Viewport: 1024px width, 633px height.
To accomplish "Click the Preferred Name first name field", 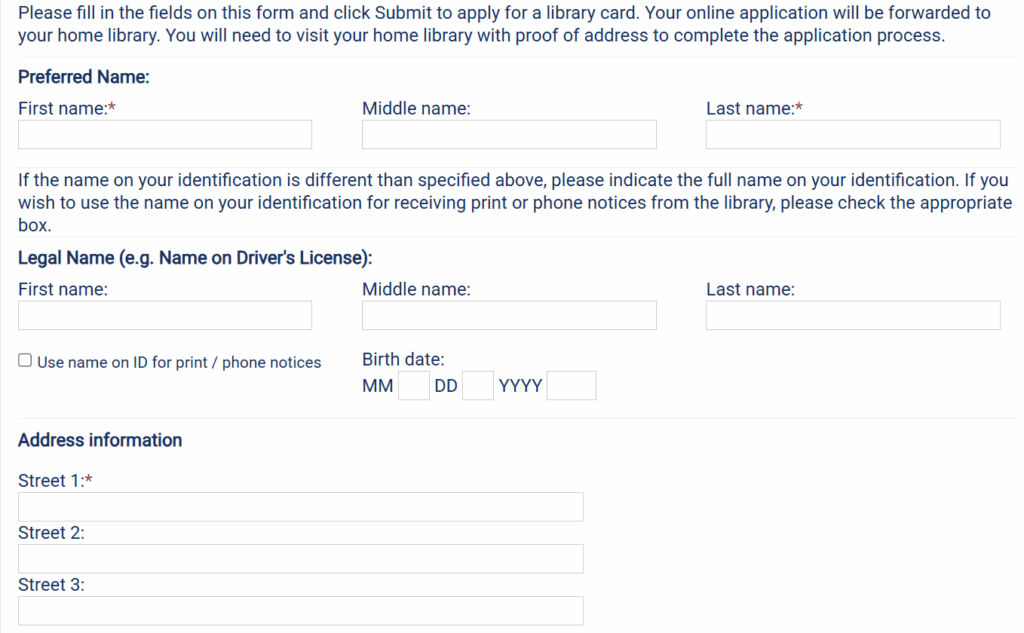I will (165, 134).
